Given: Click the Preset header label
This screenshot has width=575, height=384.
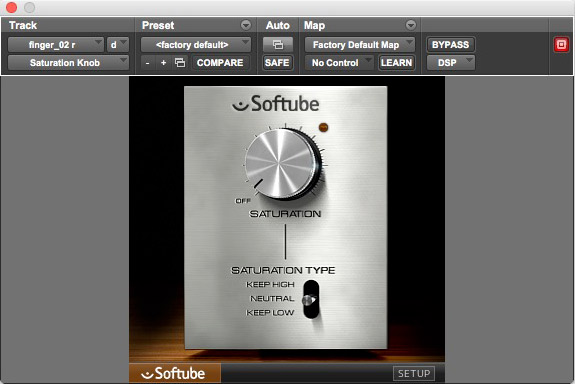Looking at the screenshot, I should pos(158,25).
